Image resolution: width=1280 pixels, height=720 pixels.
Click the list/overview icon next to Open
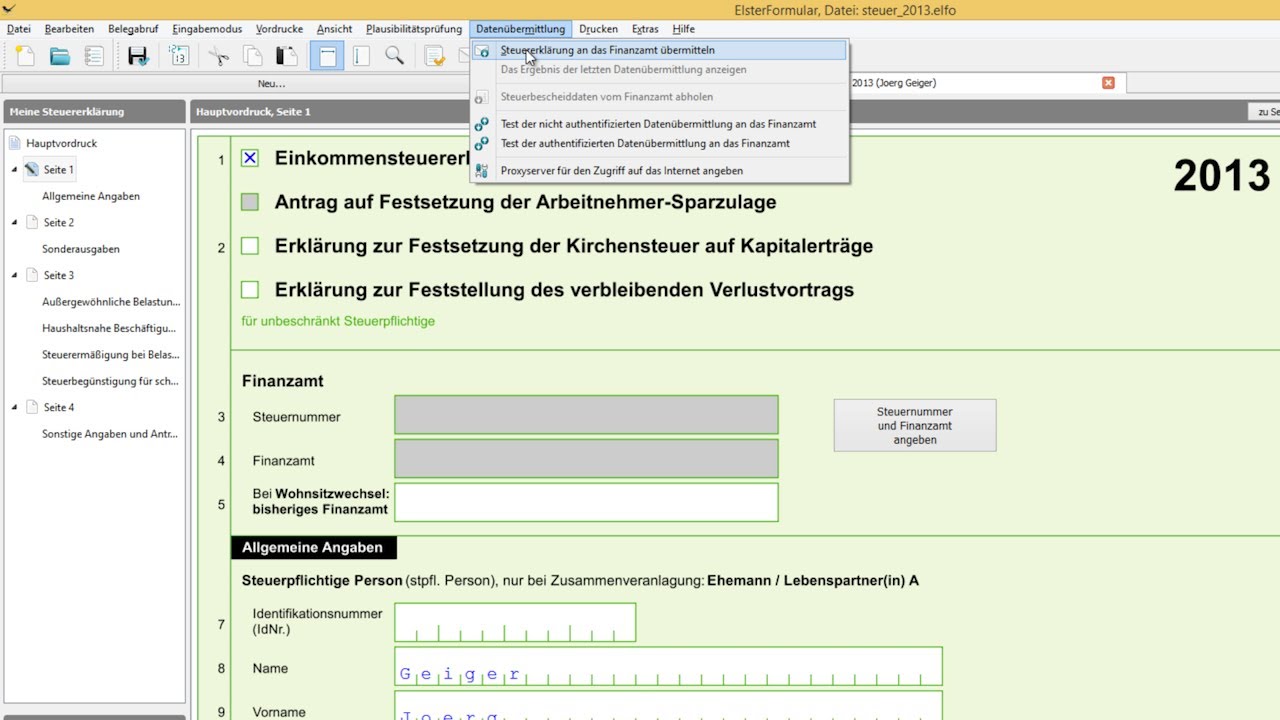tap(94, 56)
